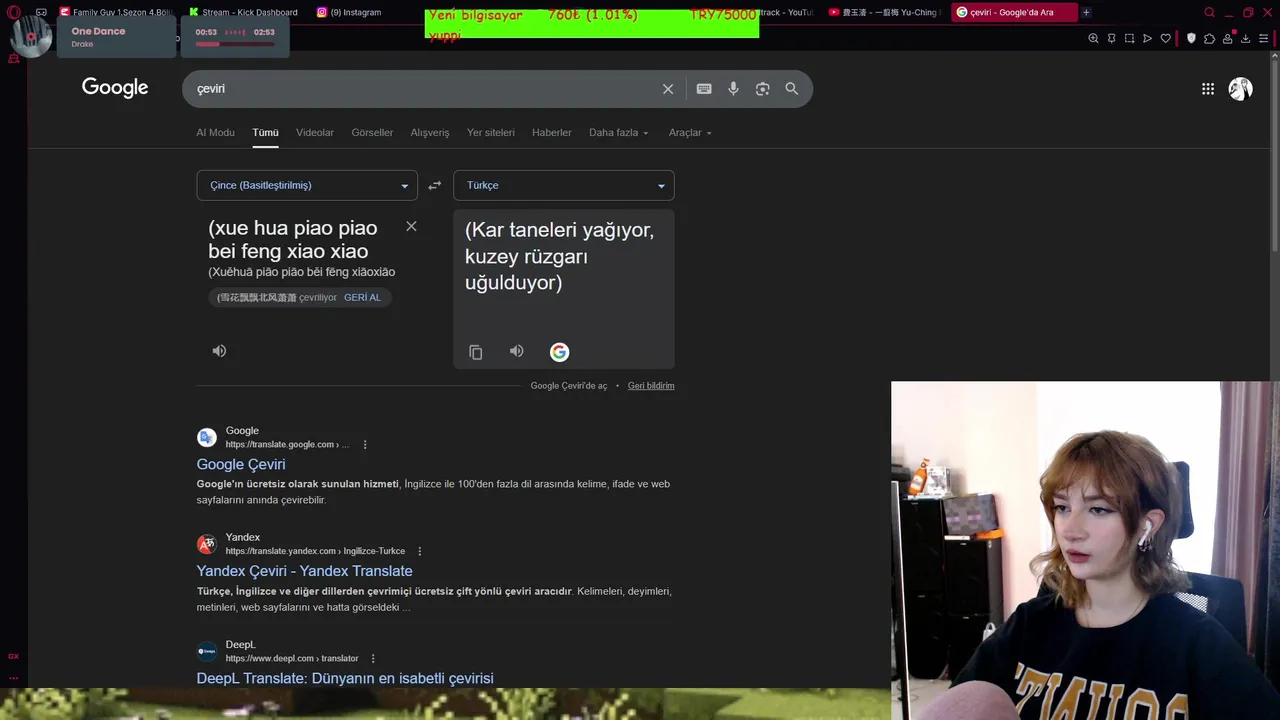Open source language Çince (Basitleştirilmiş) dropdown

pos(307,185)
